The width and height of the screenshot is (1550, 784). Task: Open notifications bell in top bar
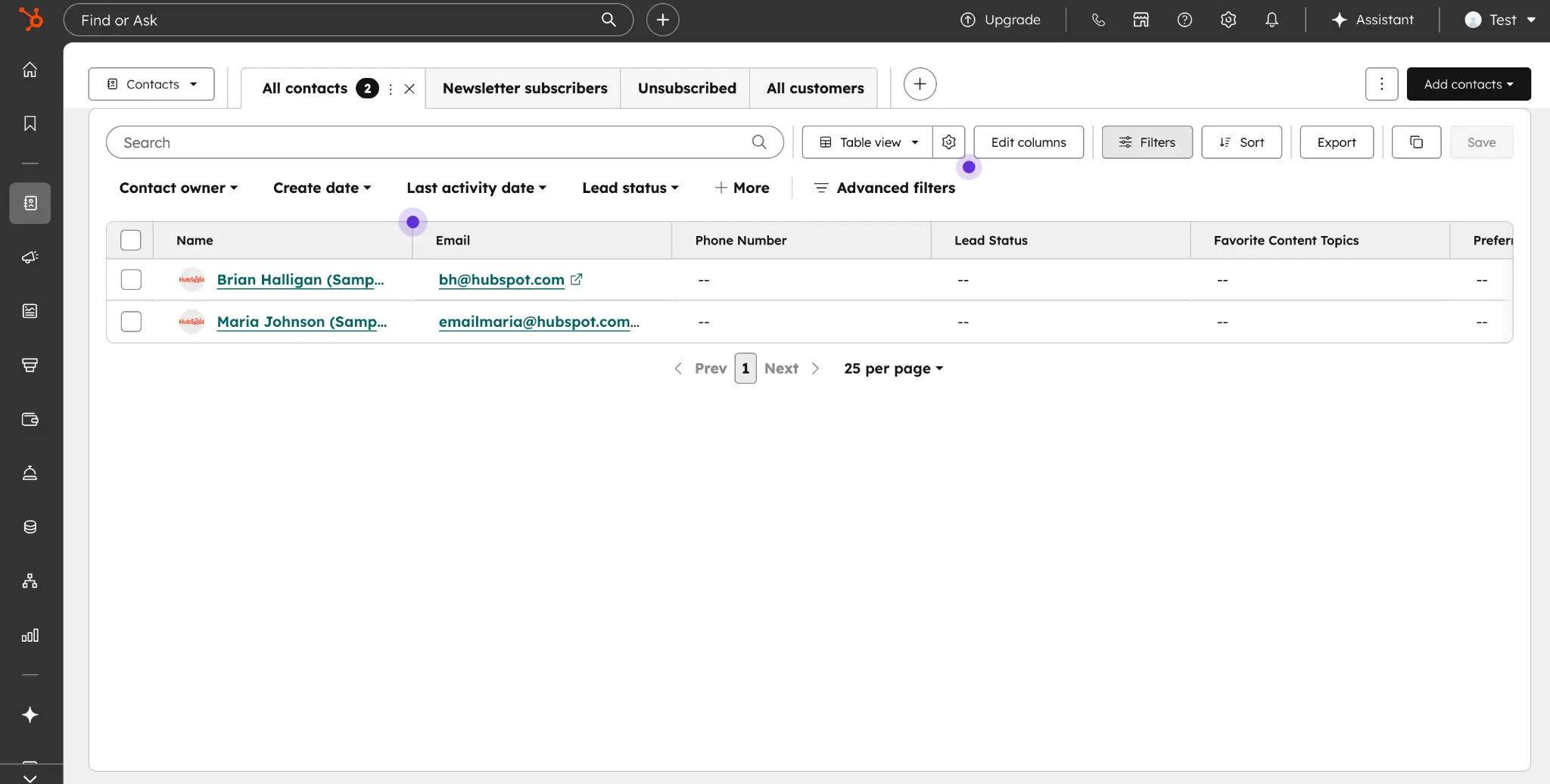pyautogui.click(x=1271, y=20)
